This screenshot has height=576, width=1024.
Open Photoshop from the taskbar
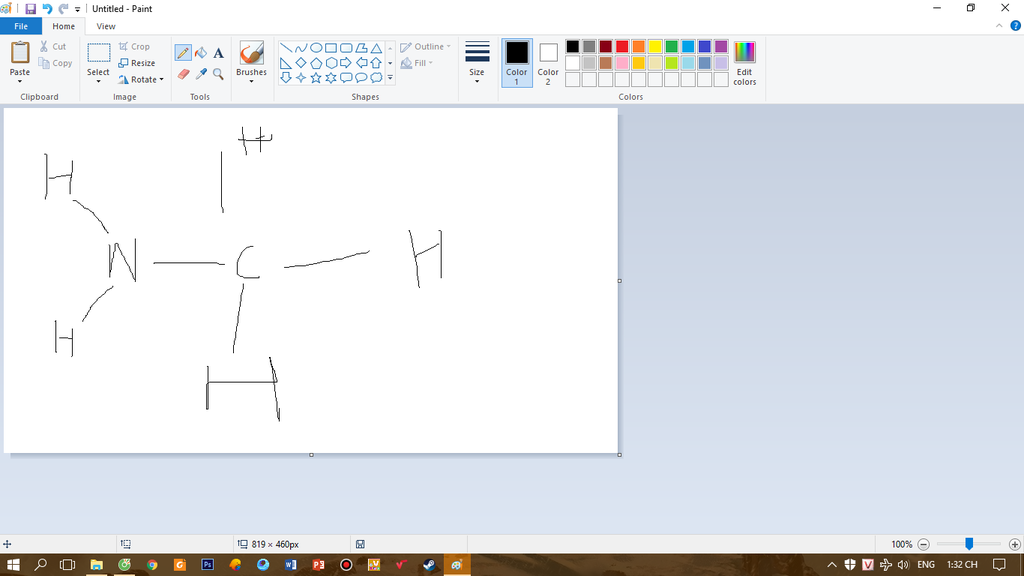coord(208,565)
